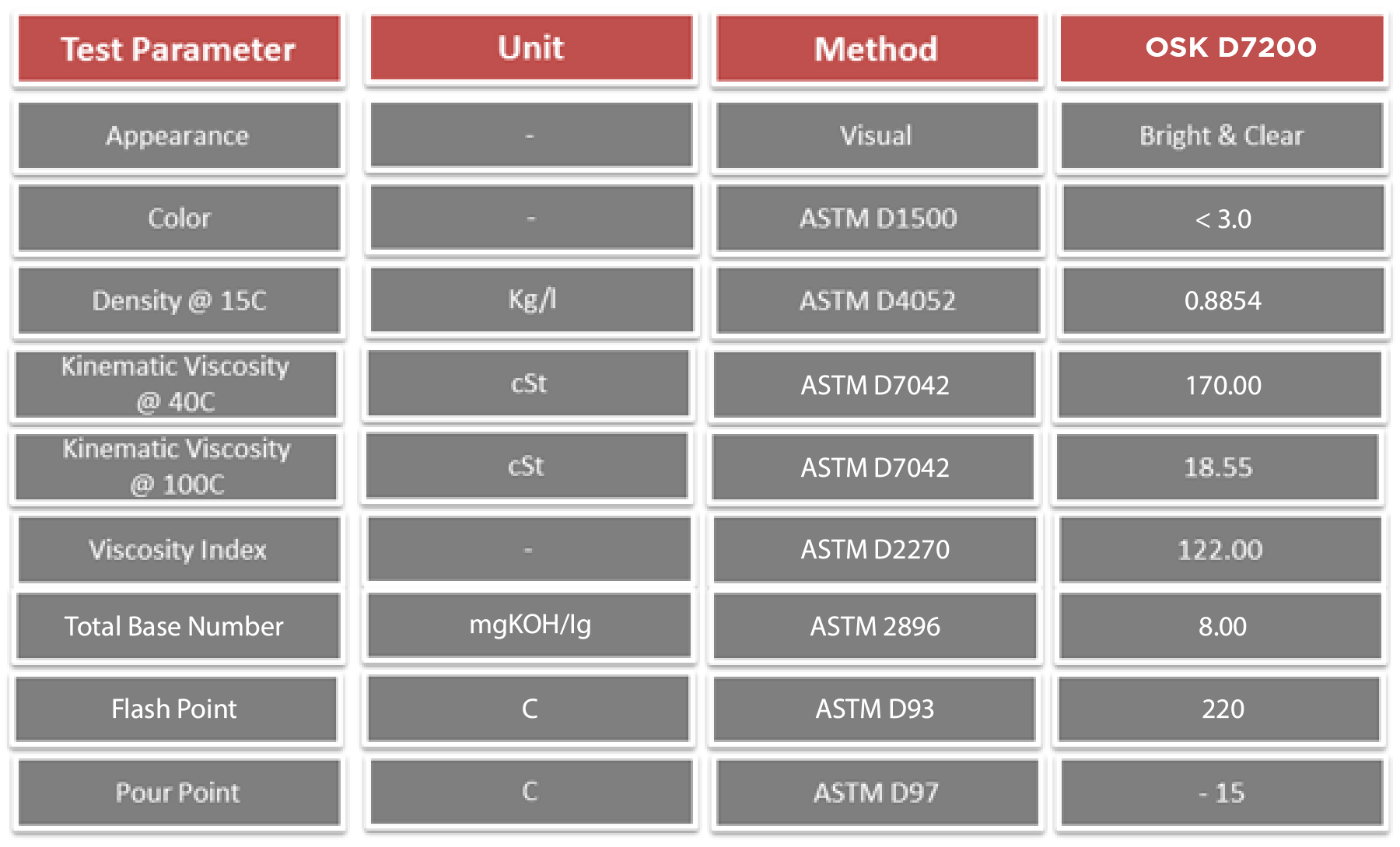Click the Method column header

(877, 49)
